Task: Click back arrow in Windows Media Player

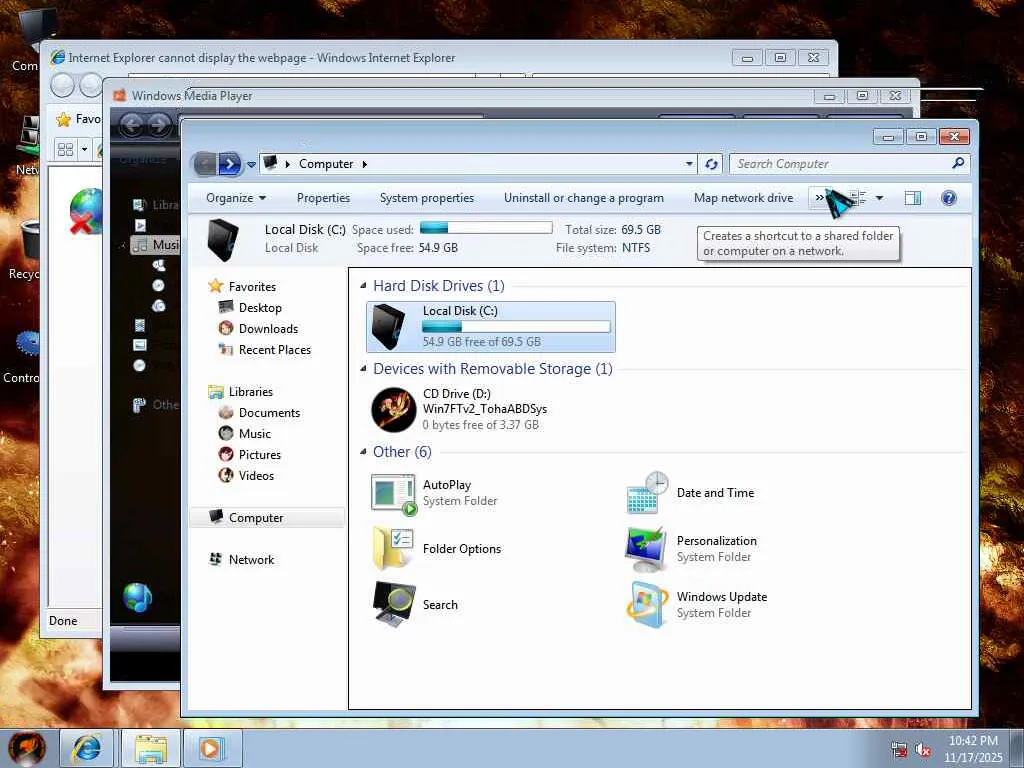Action: click(133, 124)
